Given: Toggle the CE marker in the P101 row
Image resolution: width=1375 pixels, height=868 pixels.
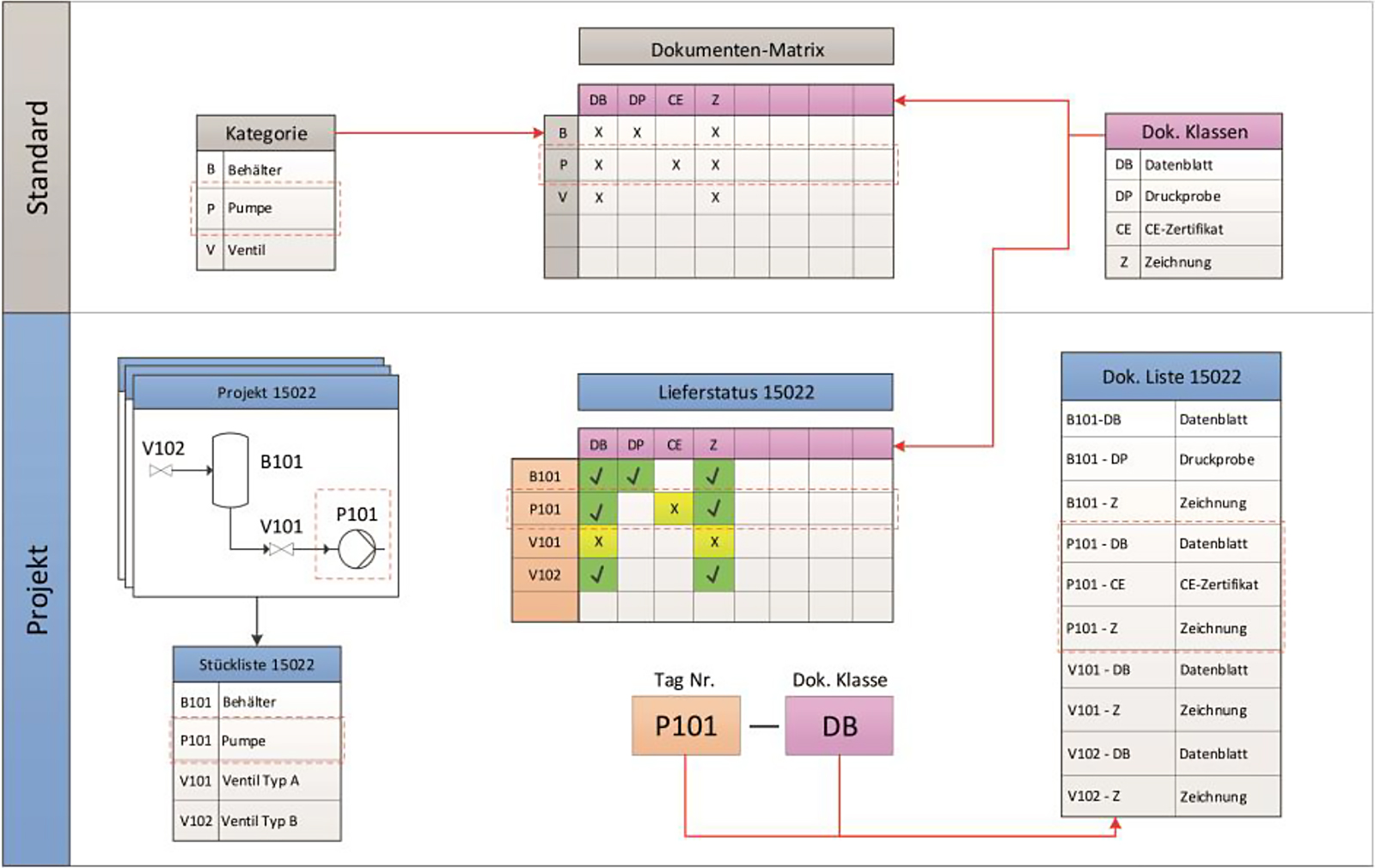Looking at the screenshot, I should coord(675,508).
